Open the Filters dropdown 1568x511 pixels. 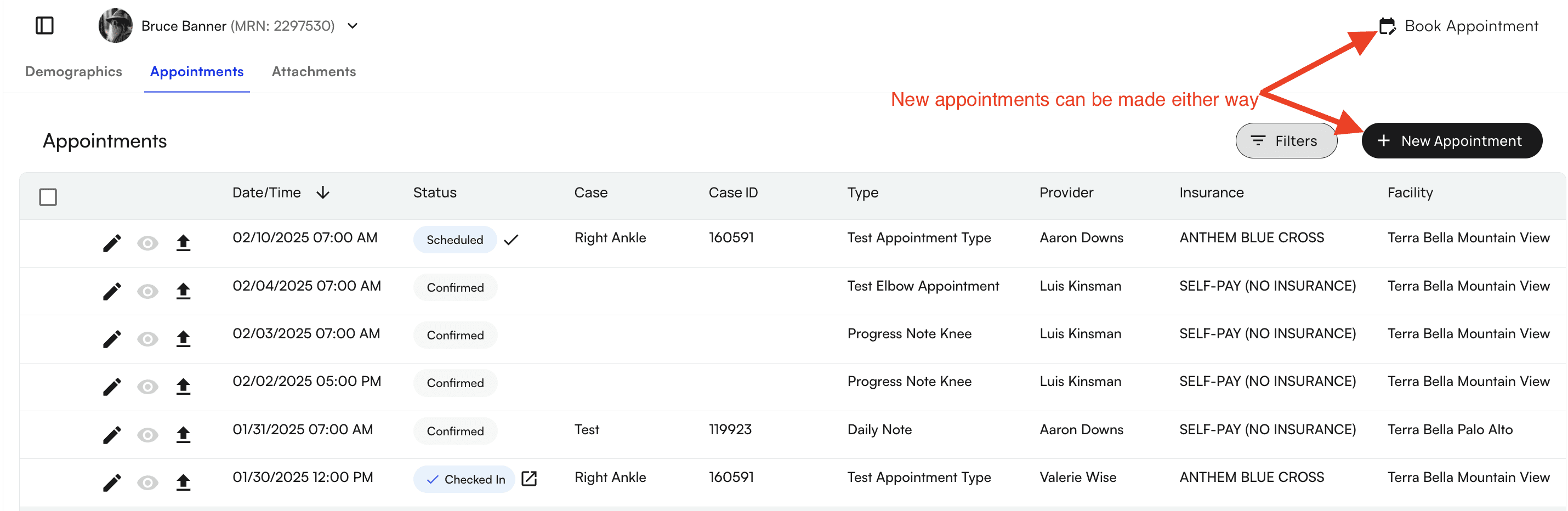[1286, 141]
